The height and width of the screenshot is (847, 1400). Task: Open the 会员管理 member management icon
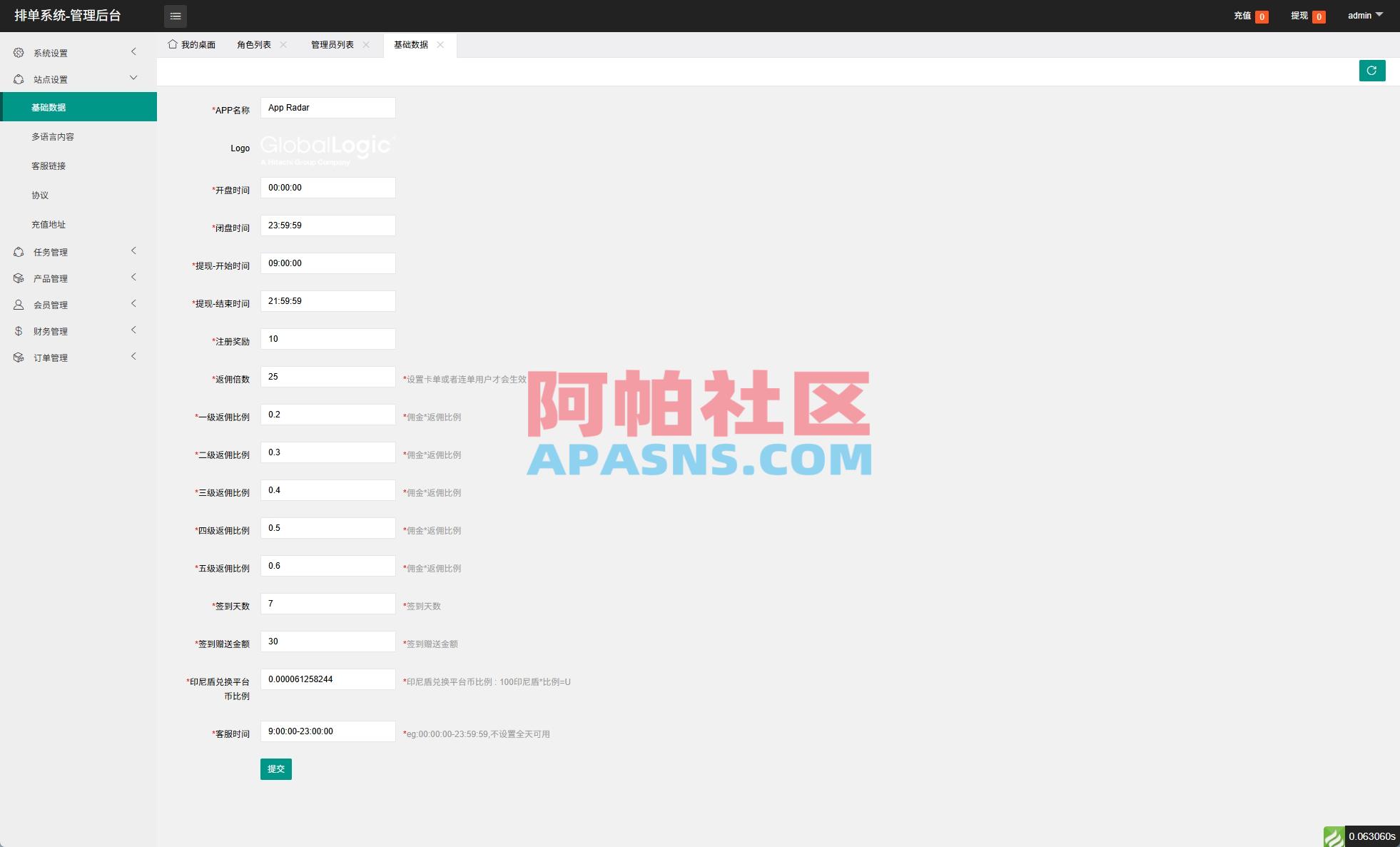19,304
